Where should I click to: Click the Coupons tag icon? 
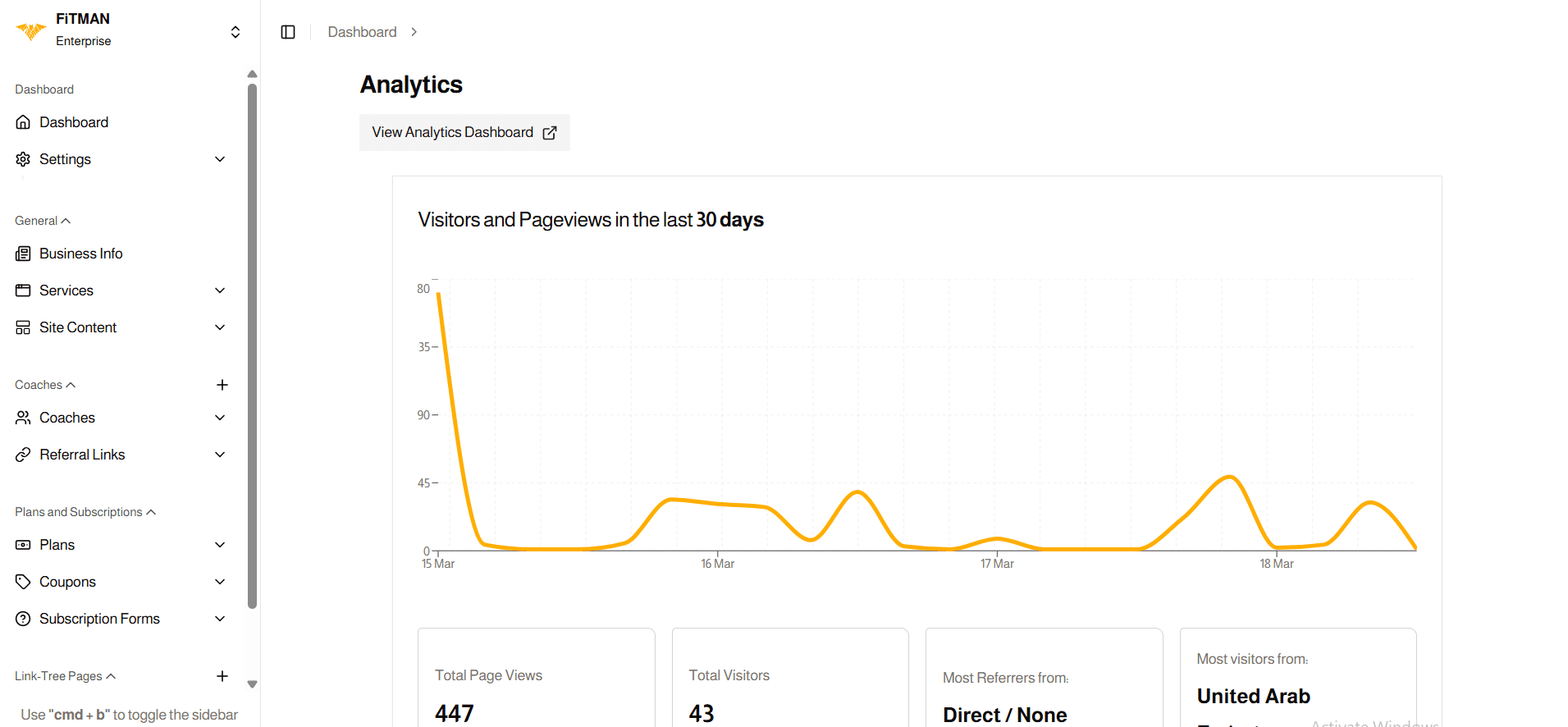click(x=23, y=582)
